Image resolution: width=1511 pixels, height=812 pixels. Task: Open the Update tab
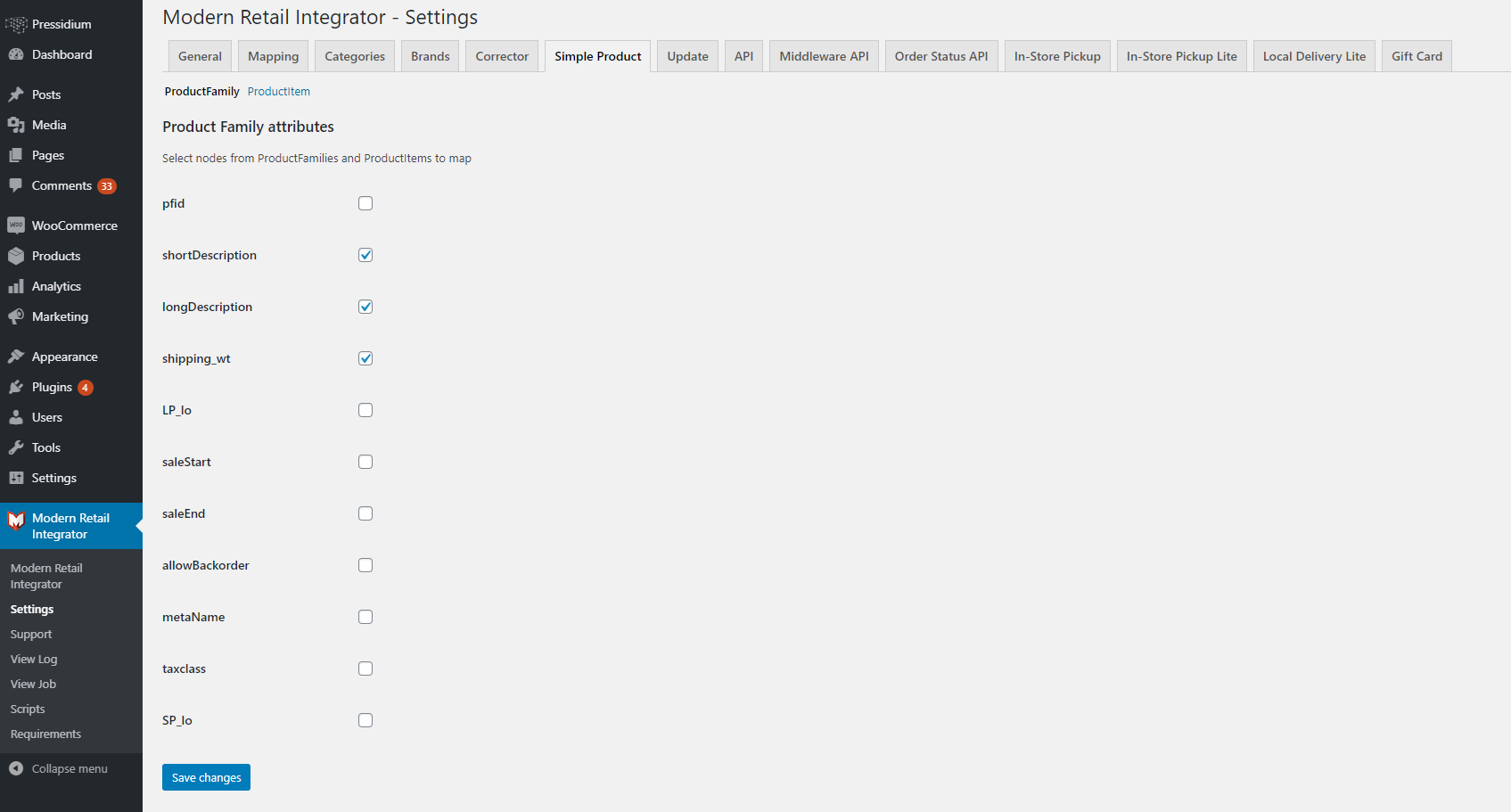coord(688,56)
